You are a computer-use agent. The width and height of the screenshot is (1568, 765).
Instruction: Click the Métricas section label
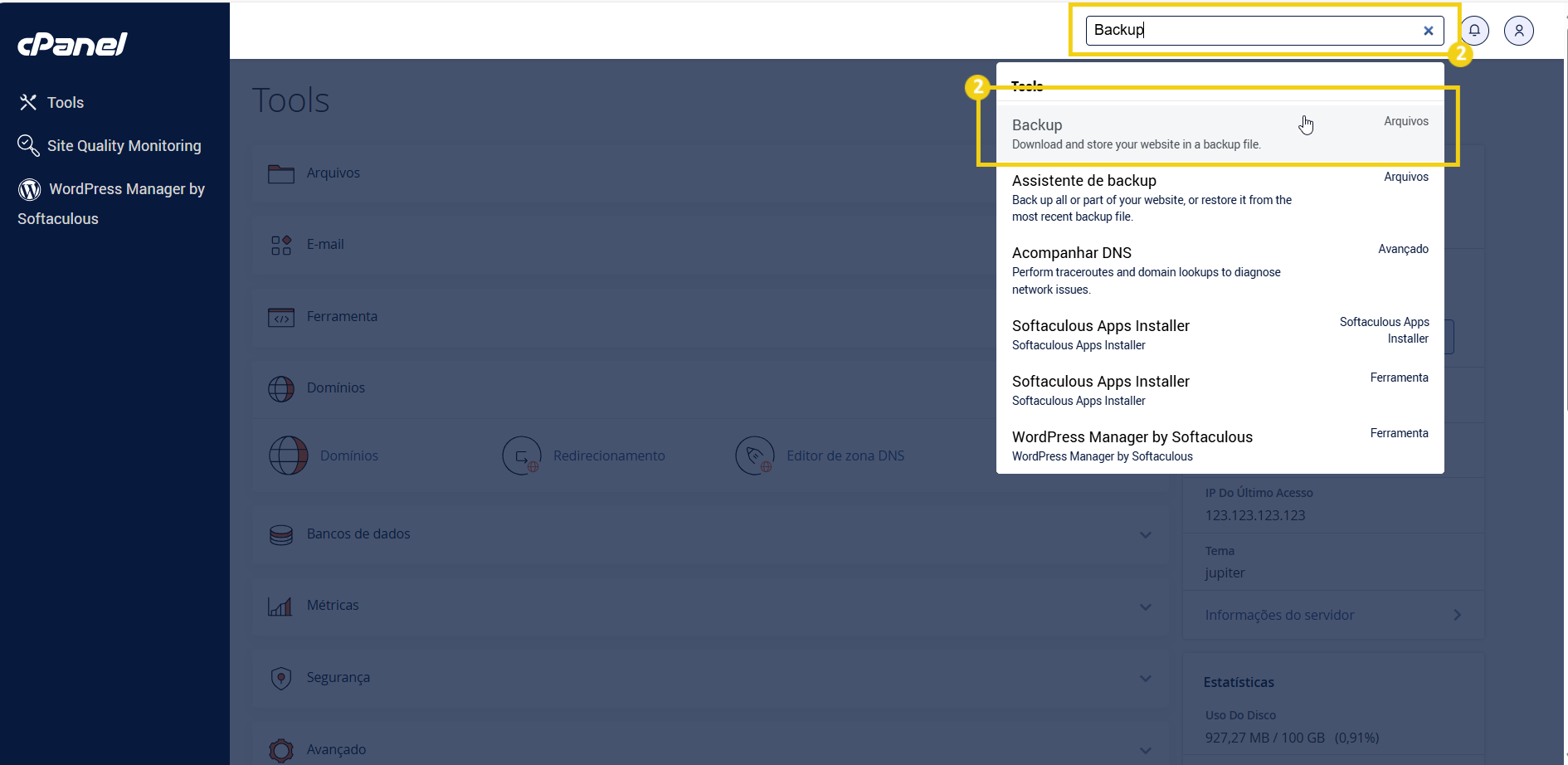333,605
